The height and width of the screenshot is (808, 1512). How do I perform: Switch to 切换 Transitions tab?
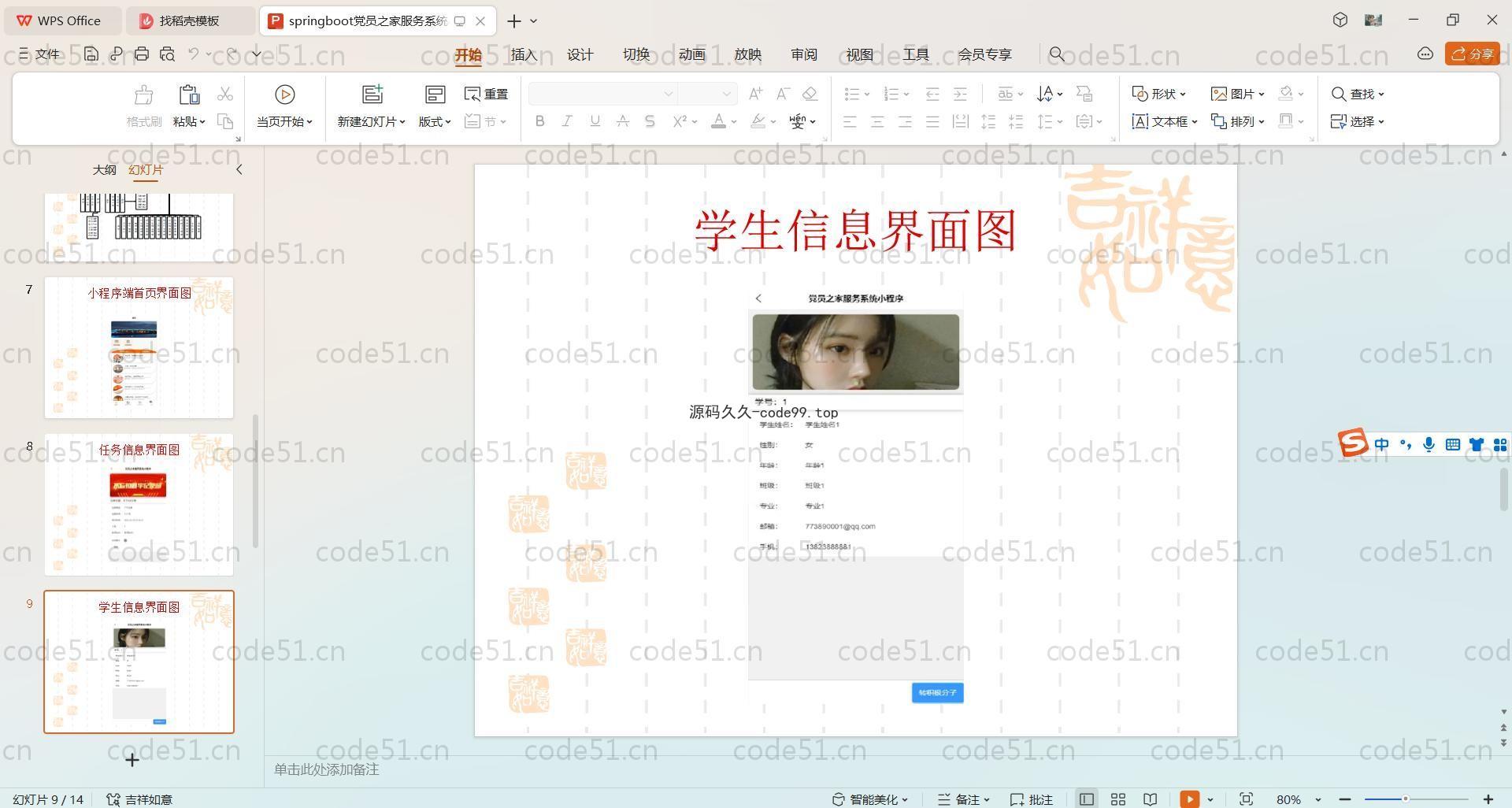tap(636, 54)
